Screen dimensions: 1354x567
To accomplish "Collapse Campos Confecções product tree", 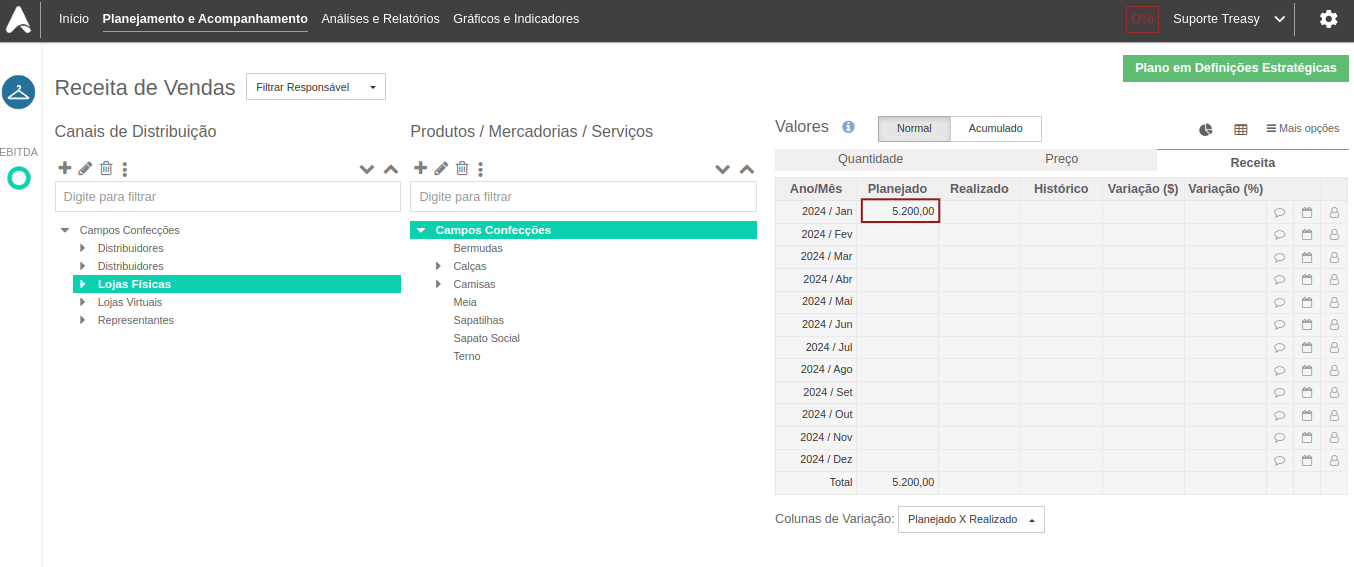I will point(421,230).
